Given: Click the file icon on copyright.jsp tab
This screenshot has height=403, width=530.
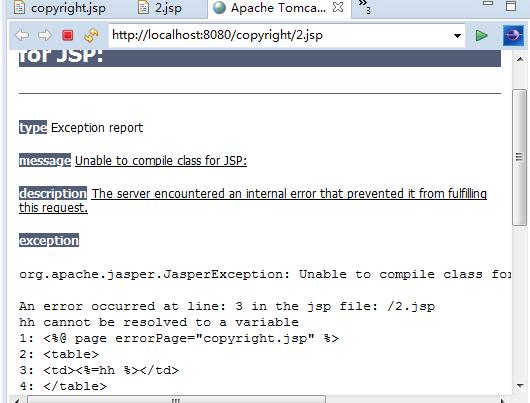Looking at the screenshot, I should tap(20, 7).
